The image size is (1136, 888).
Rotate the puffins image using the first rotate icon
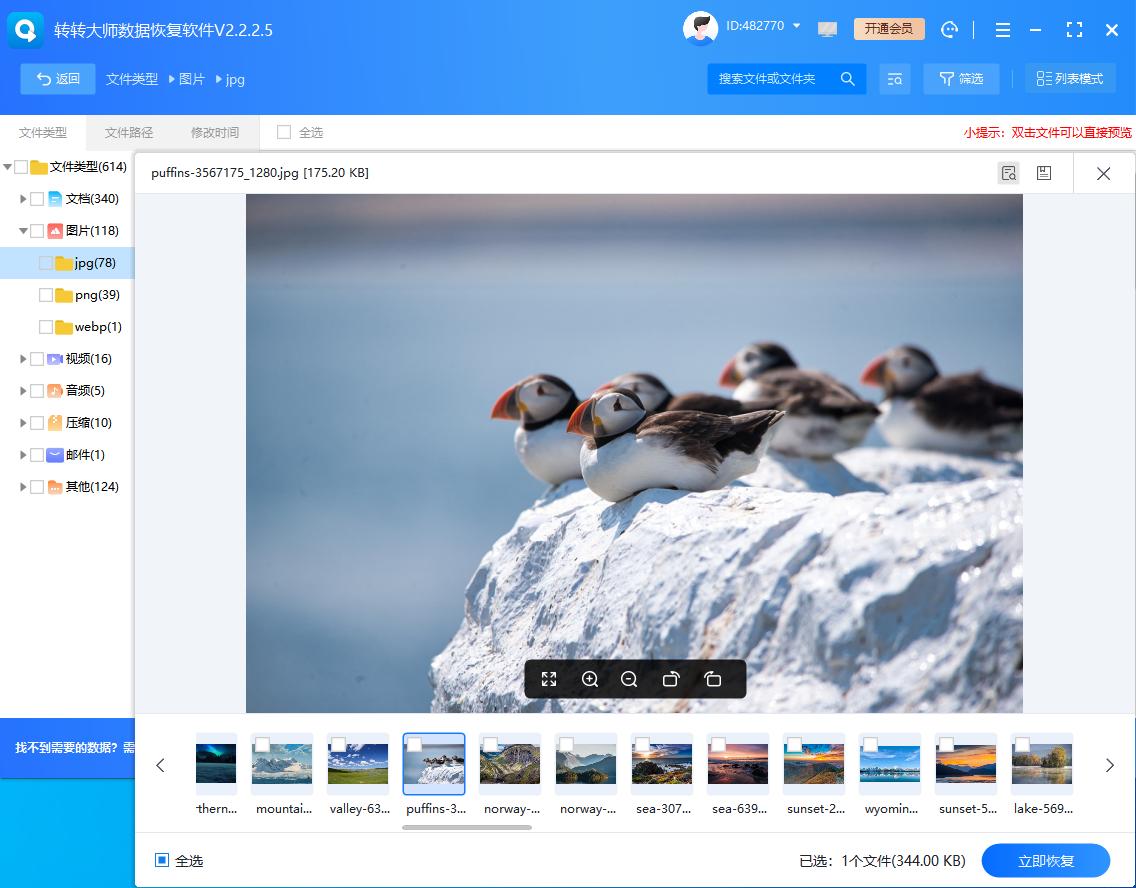[x=671, y=680]
